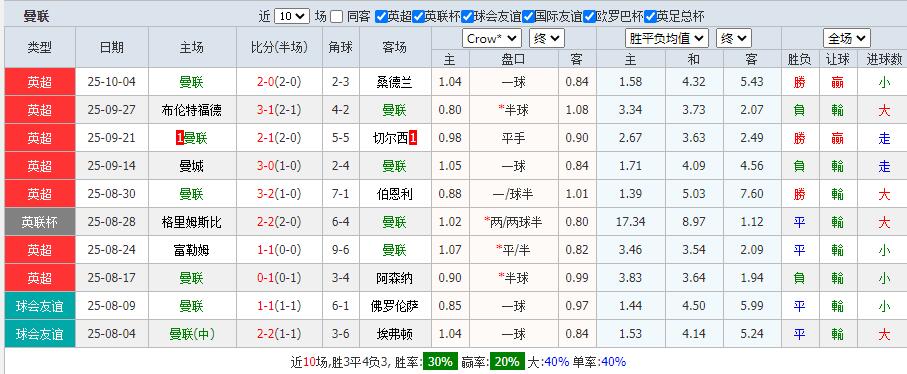The image size is (907, 374).
Task: Open the 全场 period dropdown
Action: [847, 39]
